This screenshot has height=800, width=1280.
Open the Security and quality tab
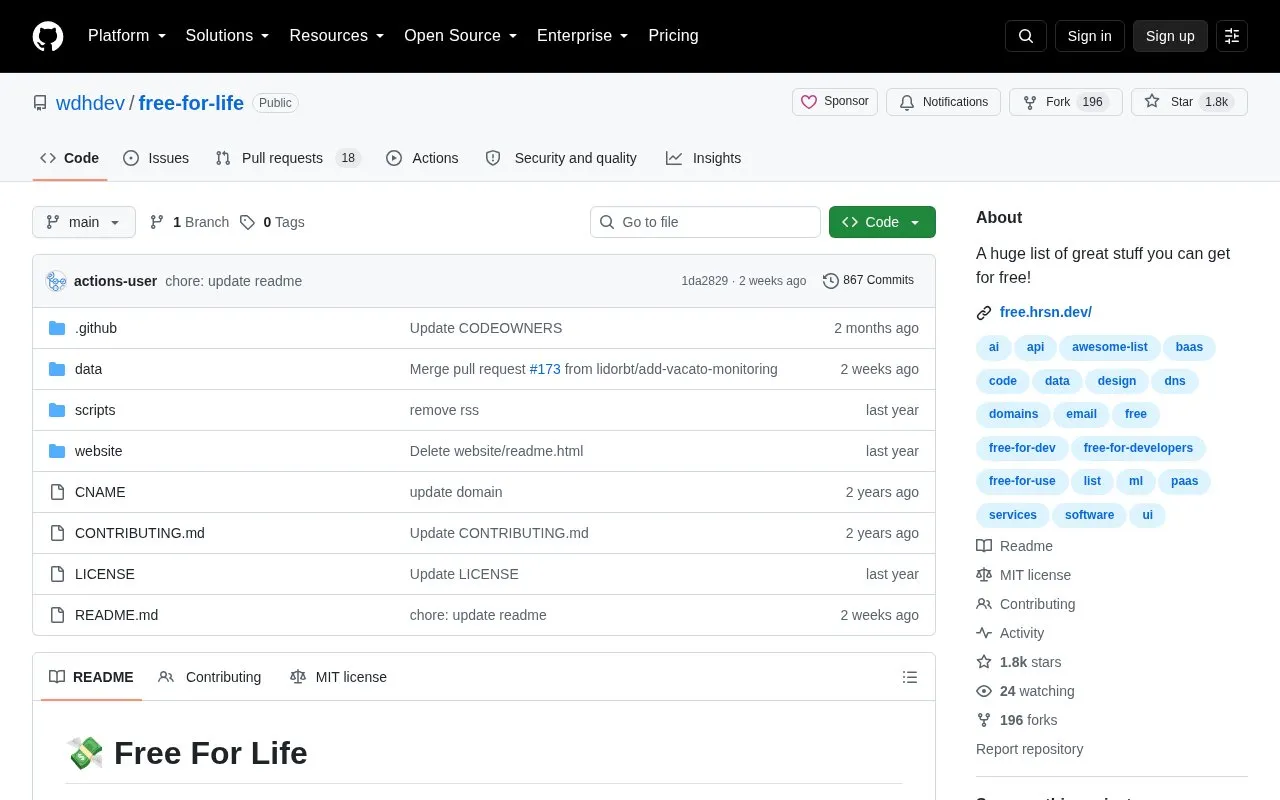coord(561,158)
